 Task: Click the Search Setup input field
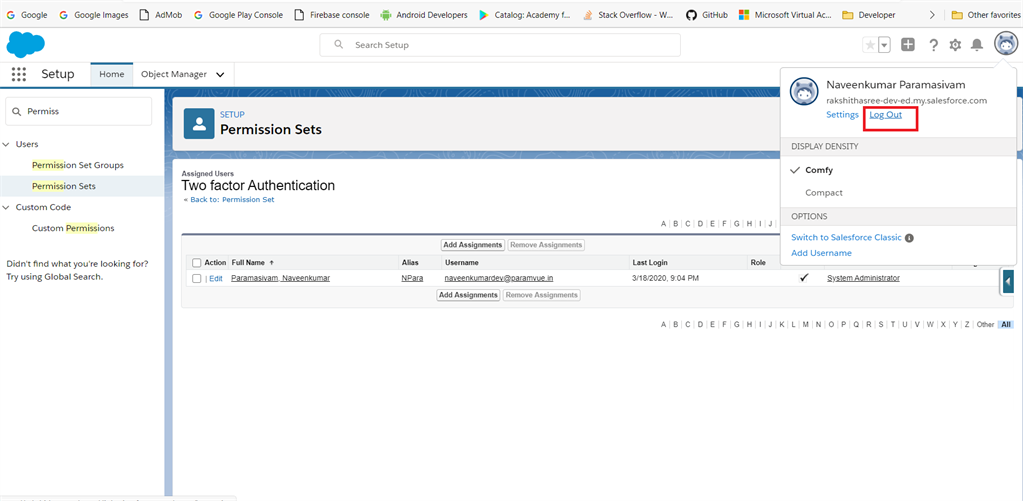click(x=500, y=45)
